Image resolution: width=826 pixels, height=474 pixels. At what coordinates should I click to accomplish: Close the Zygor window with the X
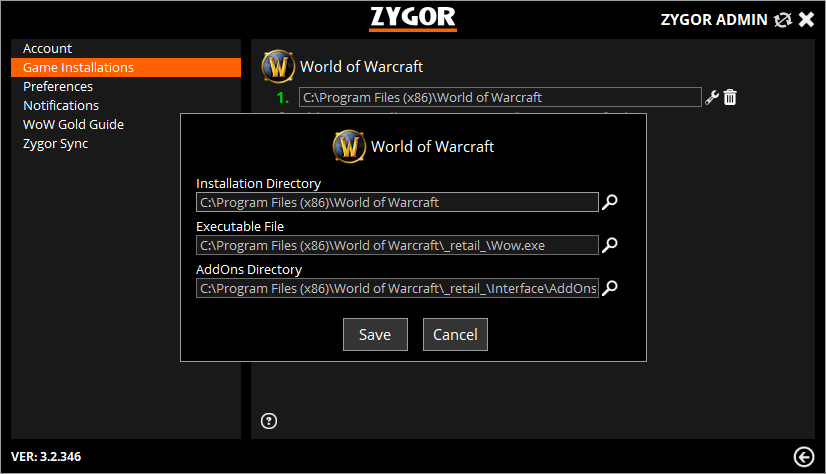807,19
